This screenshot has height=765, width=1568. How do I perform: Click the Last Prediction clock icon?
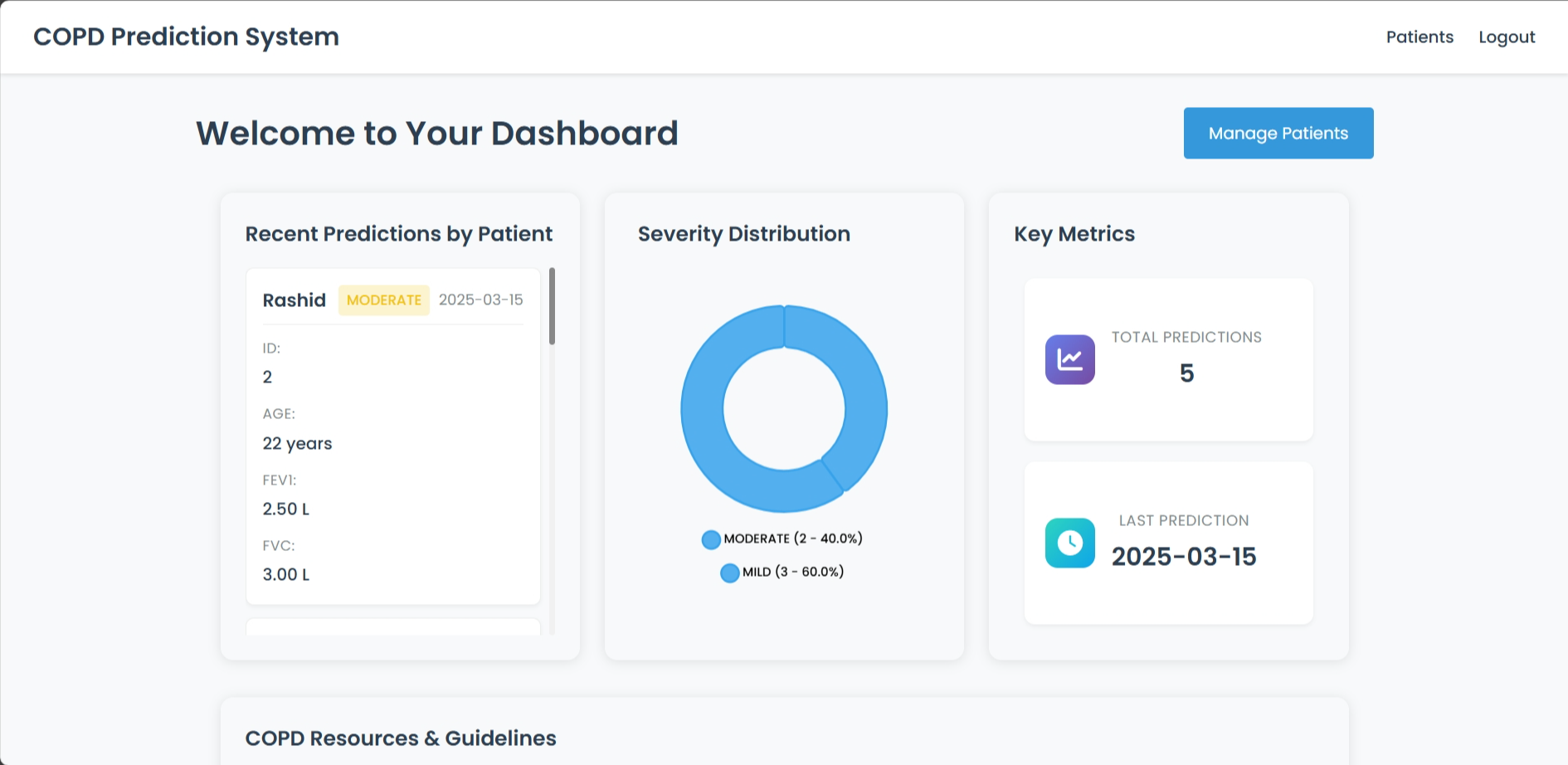(x=1069, y=543)
